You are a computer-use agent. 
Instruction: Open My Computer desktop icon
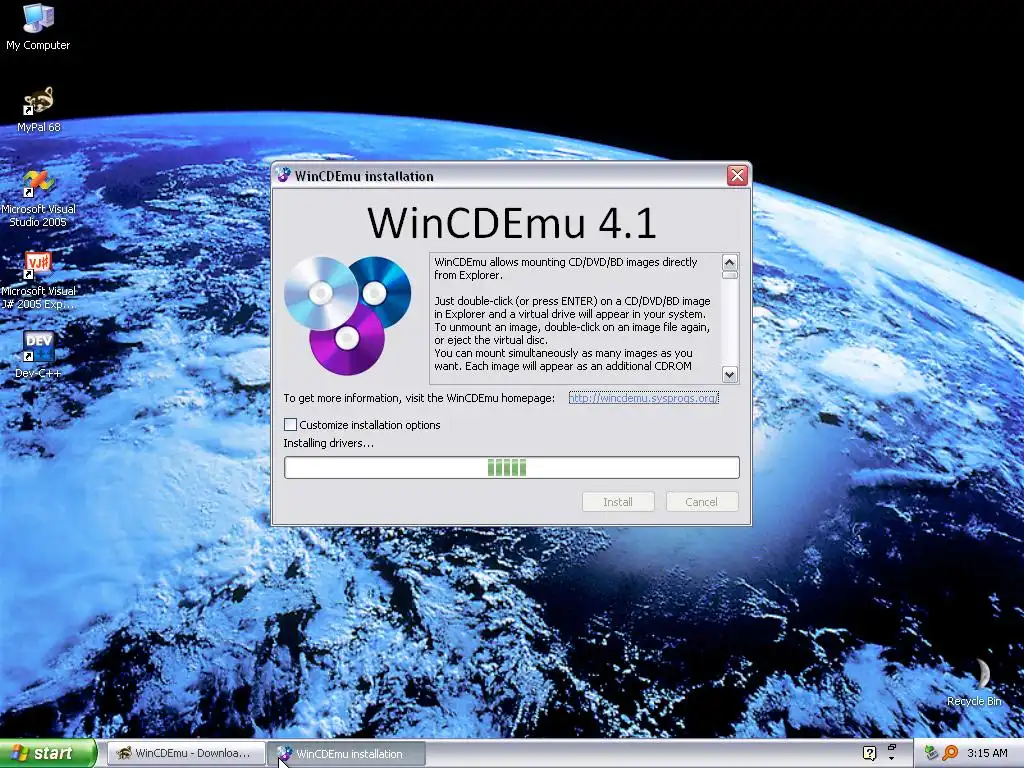pyautogui.click(x=39, y=27)
